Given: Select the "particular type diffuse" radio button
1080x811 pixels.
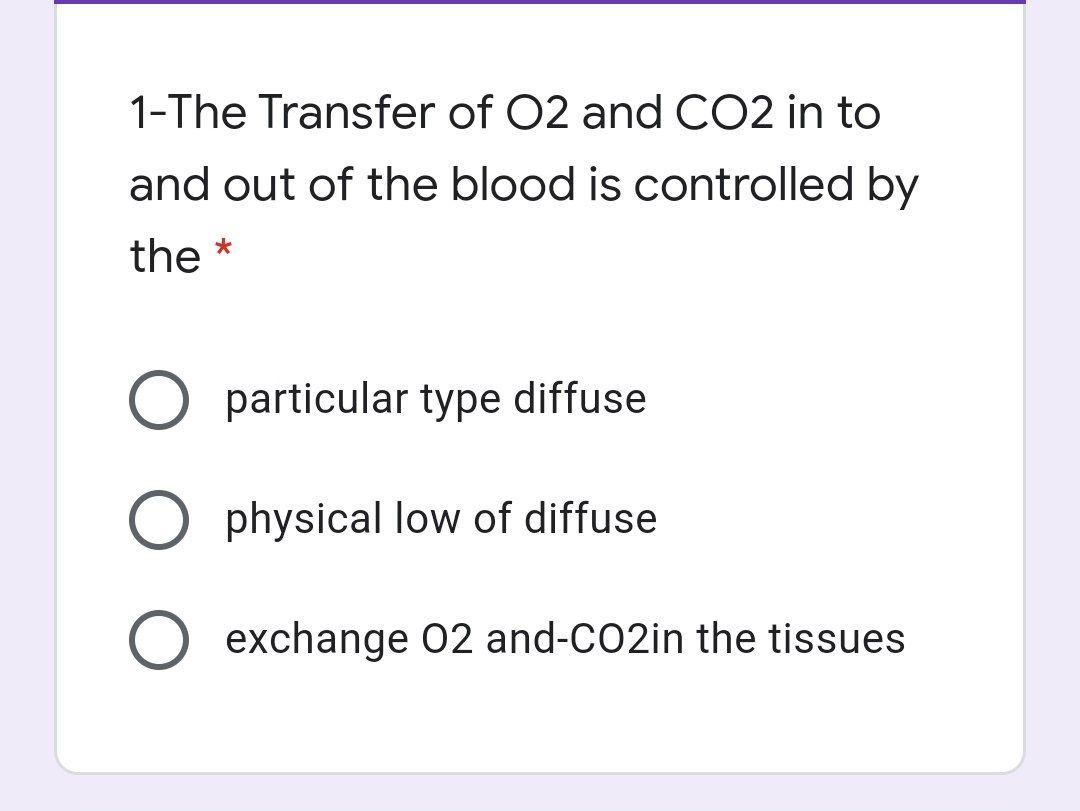Looking at the screenshot, I should 158,400.
